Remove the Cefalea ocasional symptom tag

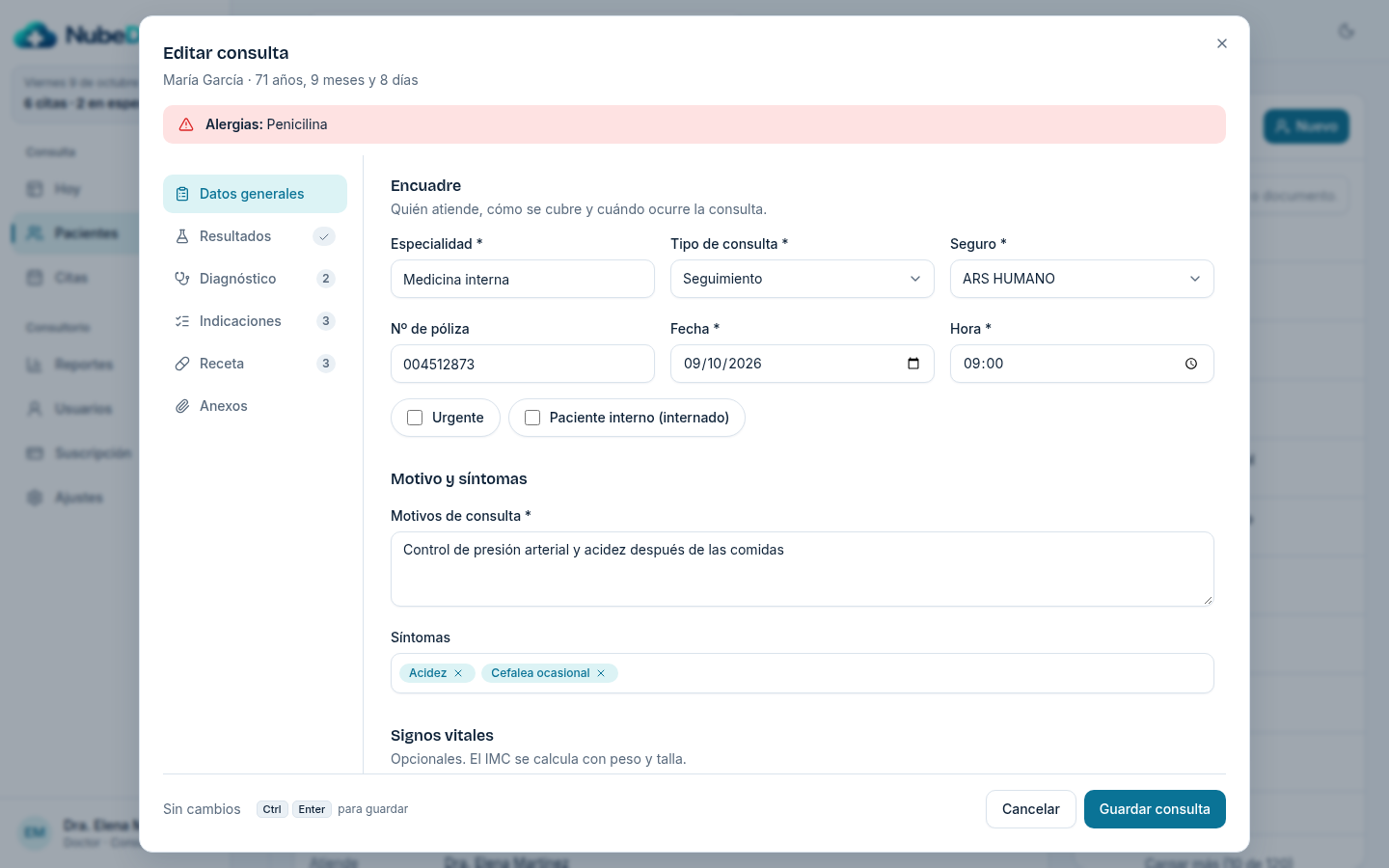pos(601,673)
